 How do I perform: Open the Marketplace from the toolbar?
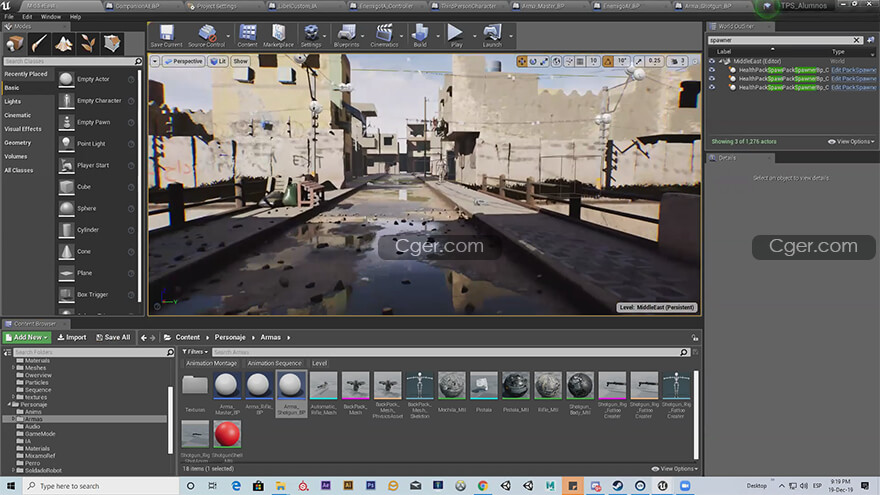[x=278, y=35]
